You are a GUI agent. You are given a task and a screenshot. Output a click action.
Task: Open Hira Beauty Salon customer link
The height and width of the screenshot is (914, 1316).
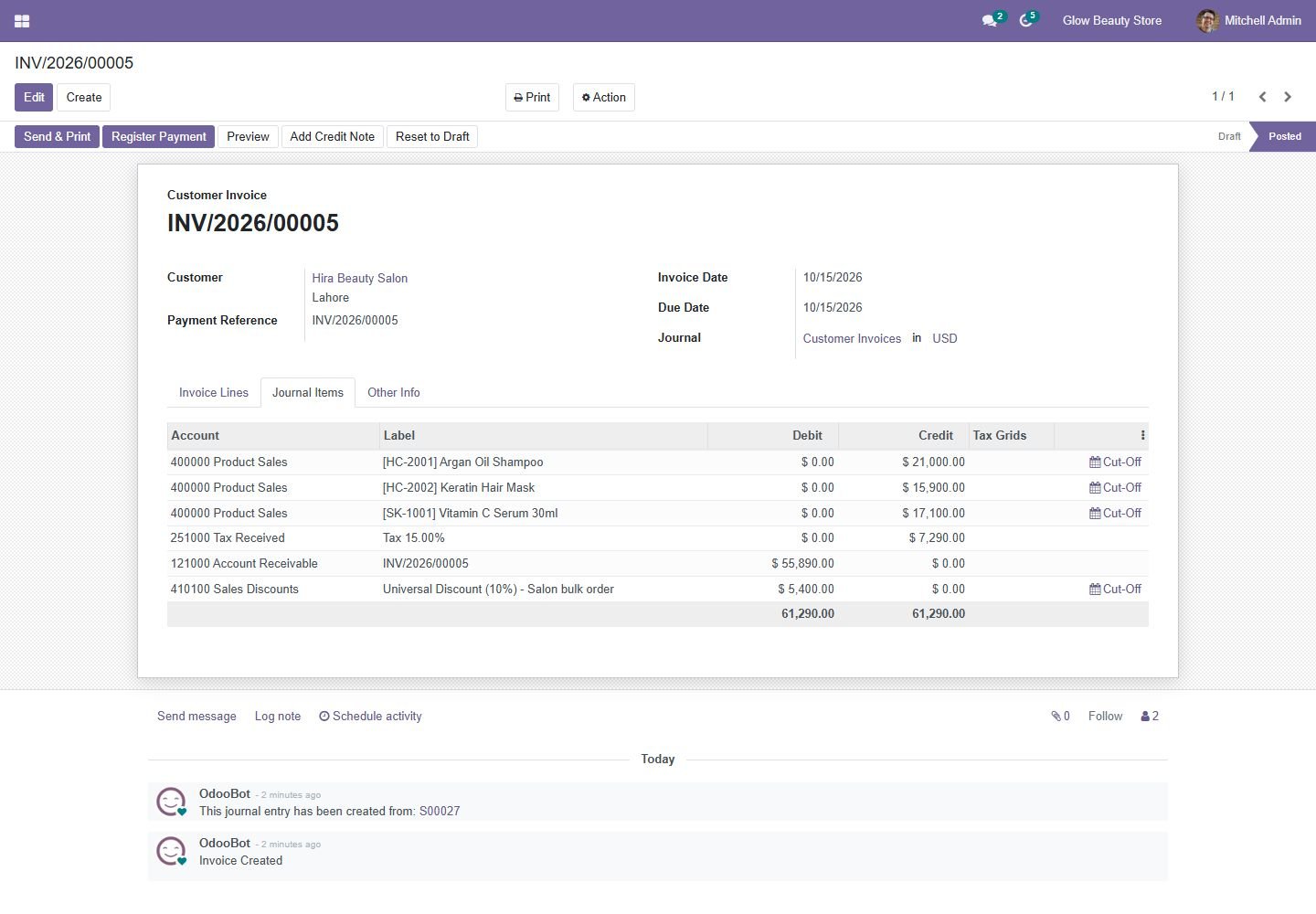point(360,279)
